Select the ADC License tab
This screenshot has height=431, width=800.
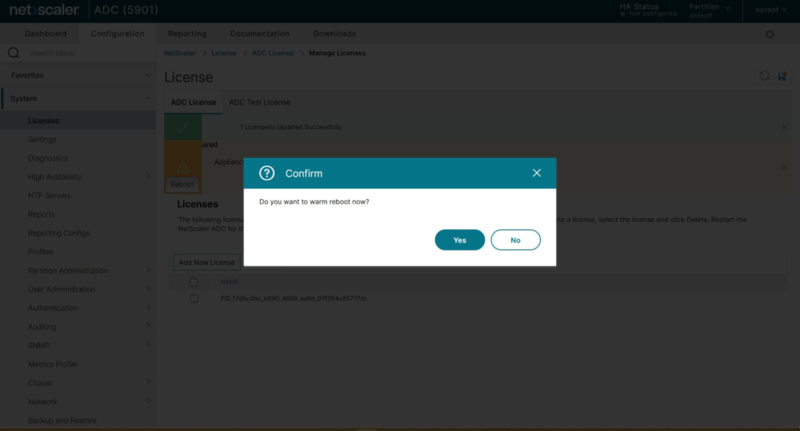[x=193, y=102]
